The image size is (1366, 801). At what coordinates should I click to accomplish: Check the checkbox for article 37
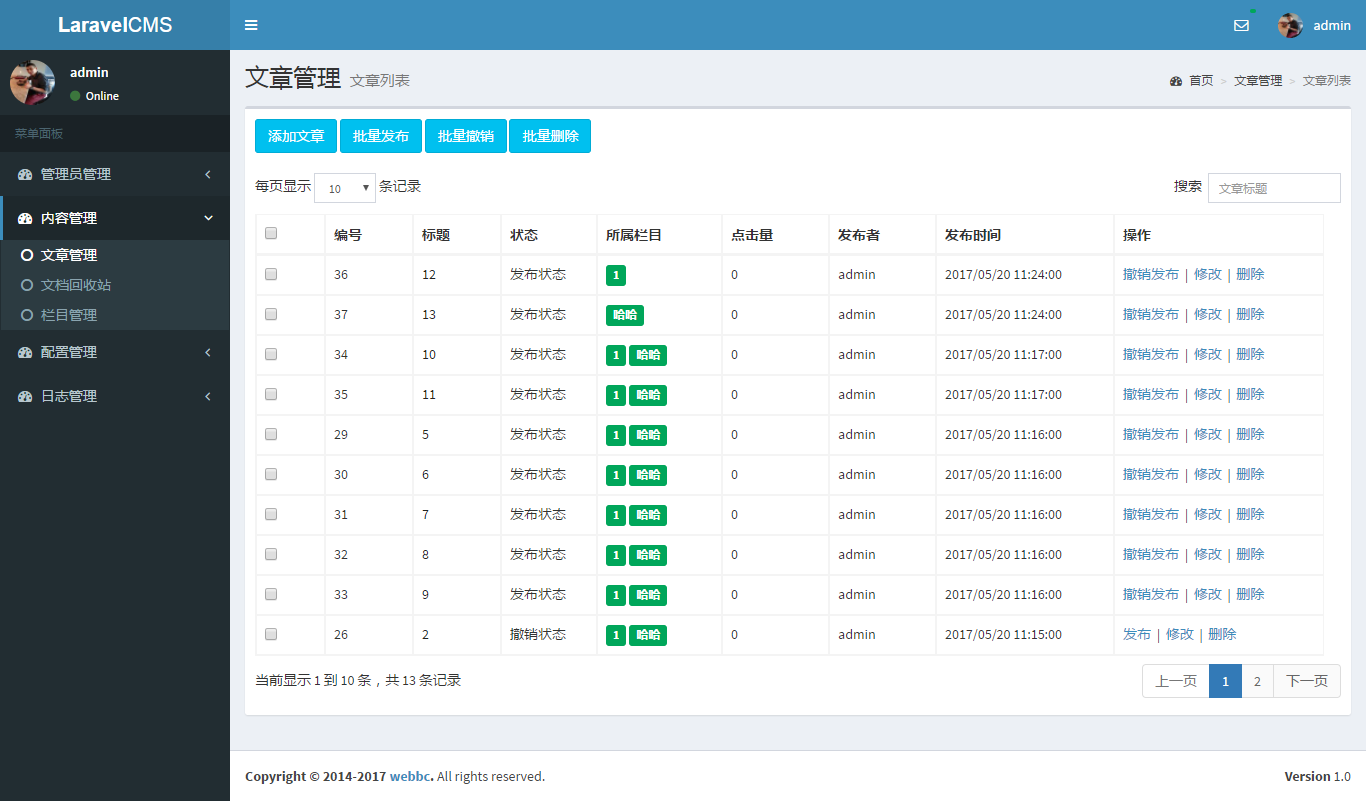271,314
